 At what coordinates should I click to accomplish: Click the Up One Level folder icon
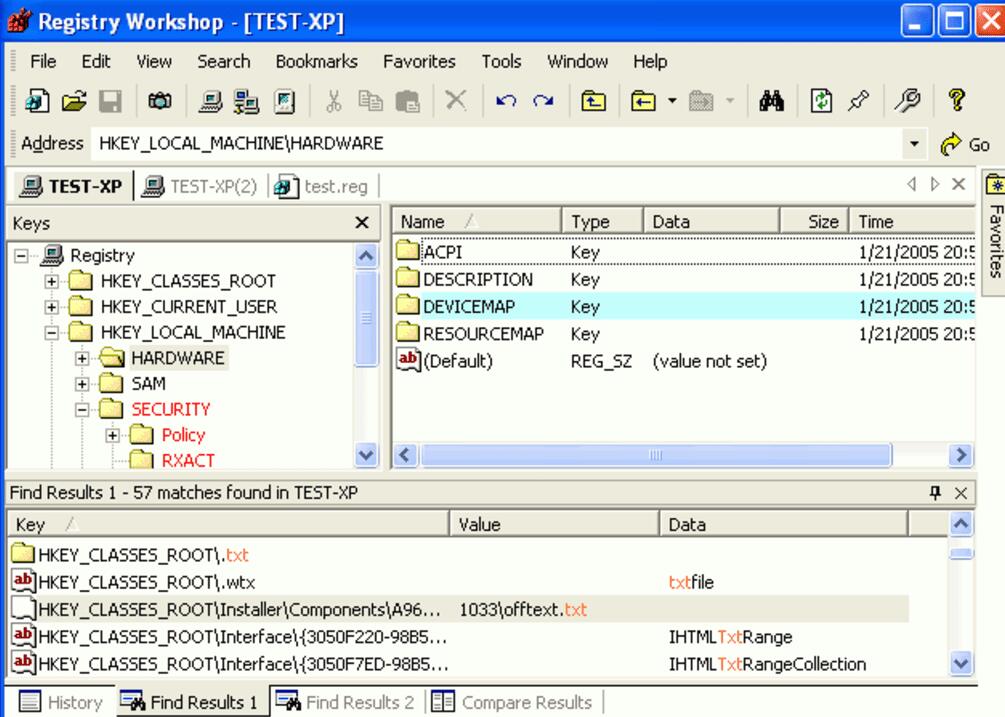tap(593, 102)
